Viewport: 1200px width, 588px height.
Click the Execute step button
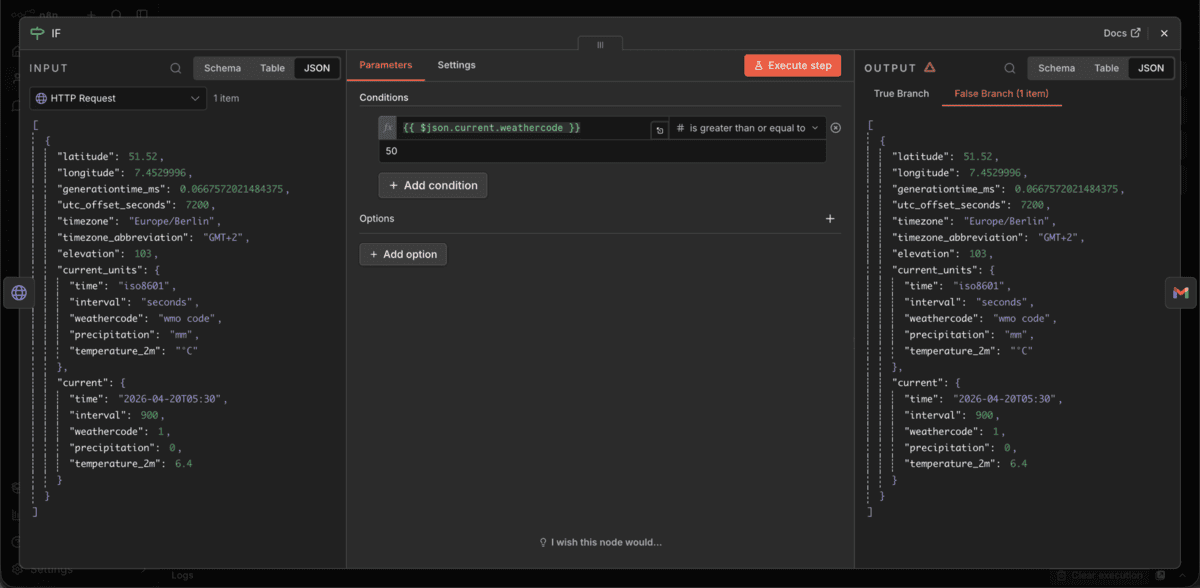coord(792,65)
